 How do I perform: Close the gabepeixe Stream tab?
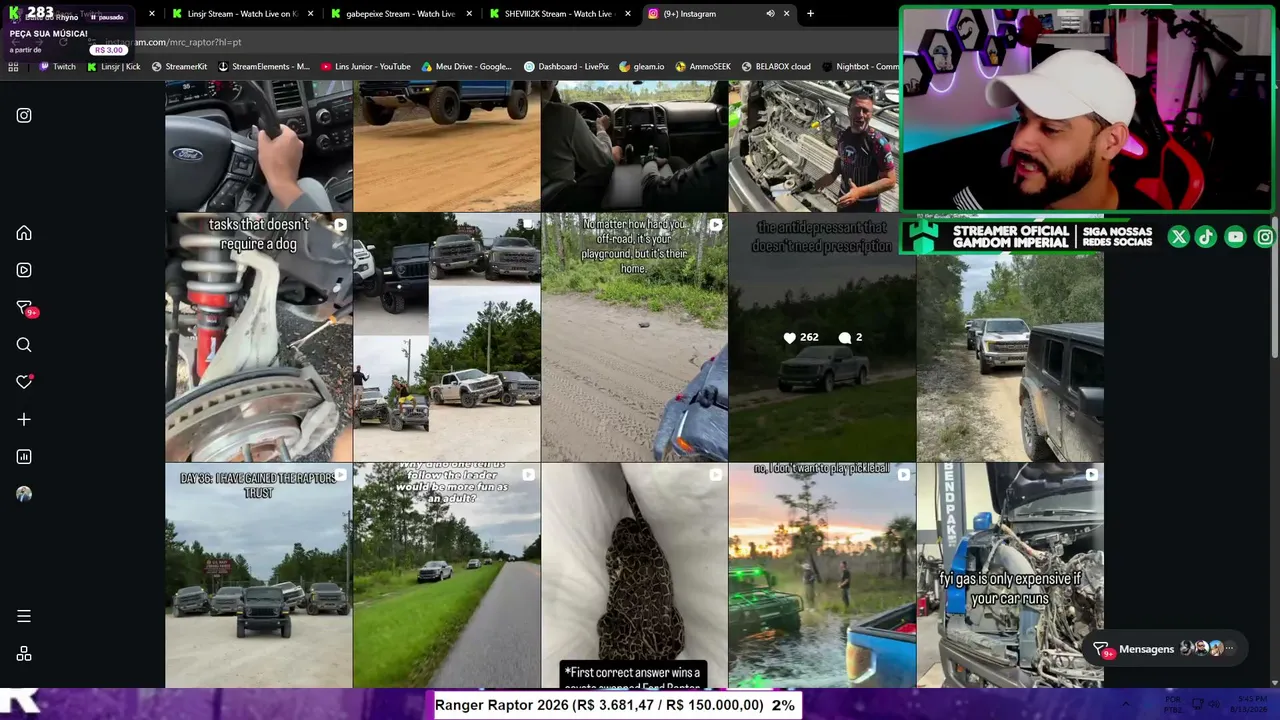click(x=470, y=14)
